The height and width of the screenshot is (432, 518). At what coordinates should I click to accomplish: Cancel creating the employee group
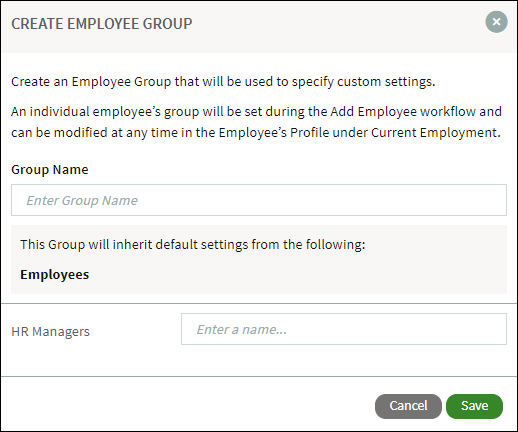click(408, 406)
